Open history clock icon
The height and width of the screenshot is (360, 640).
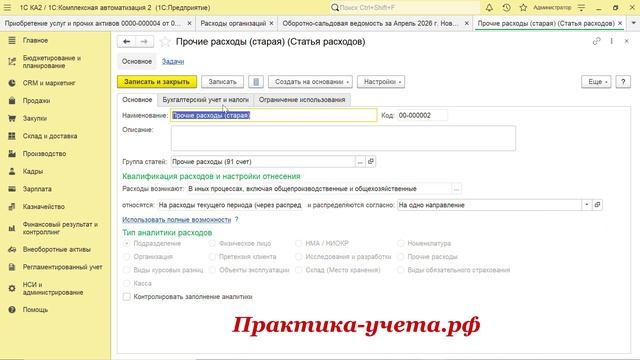point(506,7)
